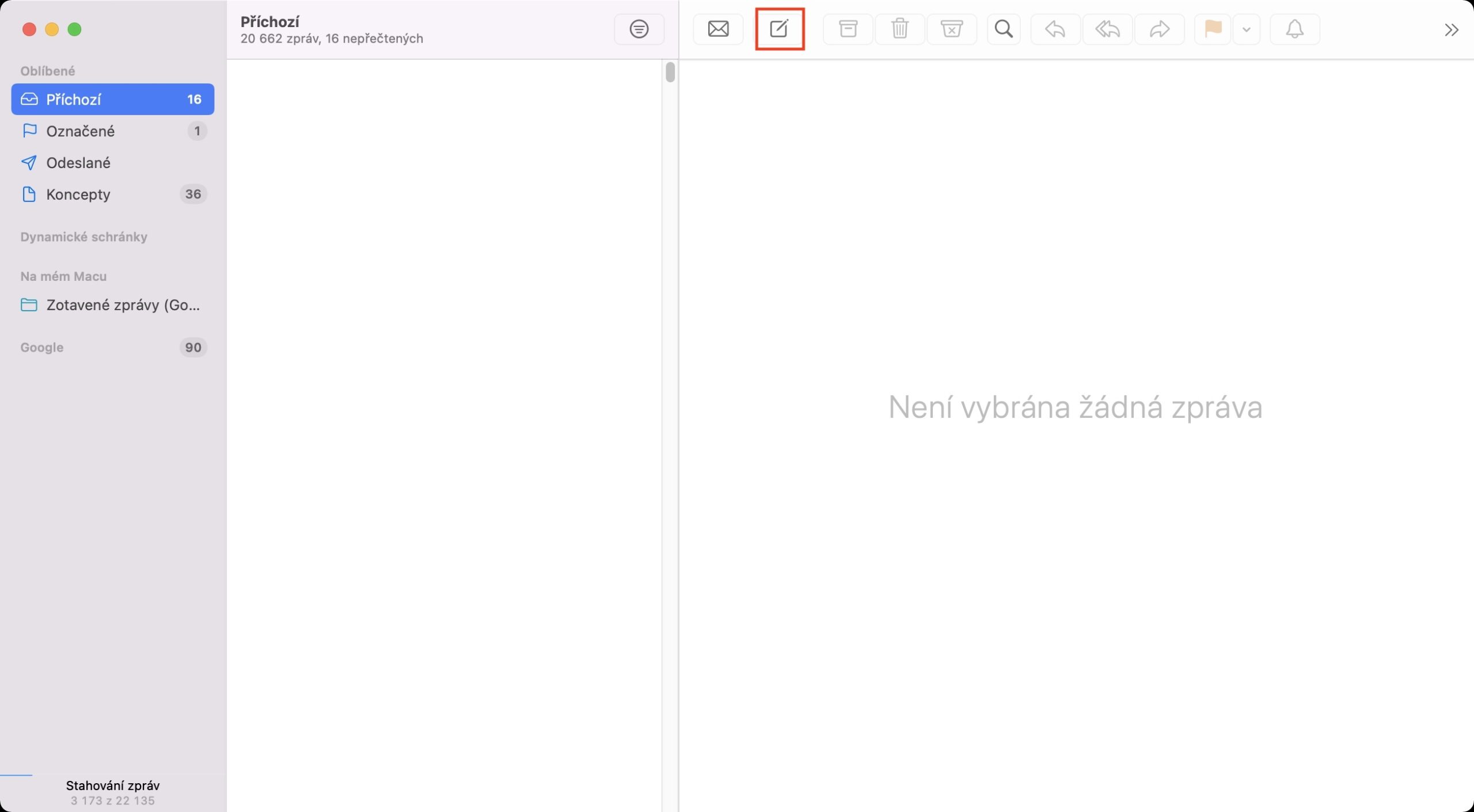
Task: Click the trash Delete icon
Action: pos(899,29)
